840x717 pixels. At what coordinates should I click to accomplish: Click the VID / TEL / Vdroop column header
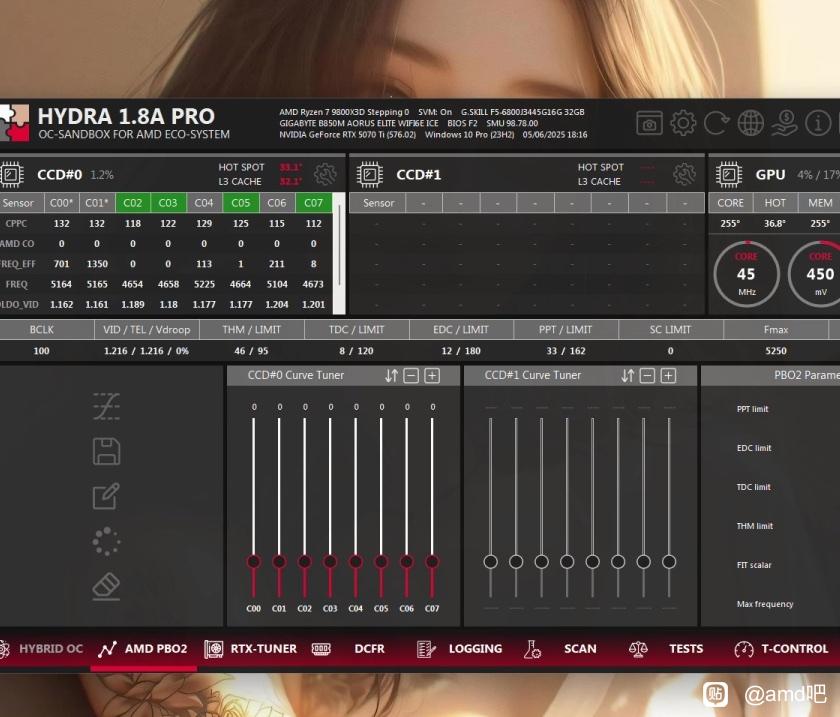click(x=146, y=330)
